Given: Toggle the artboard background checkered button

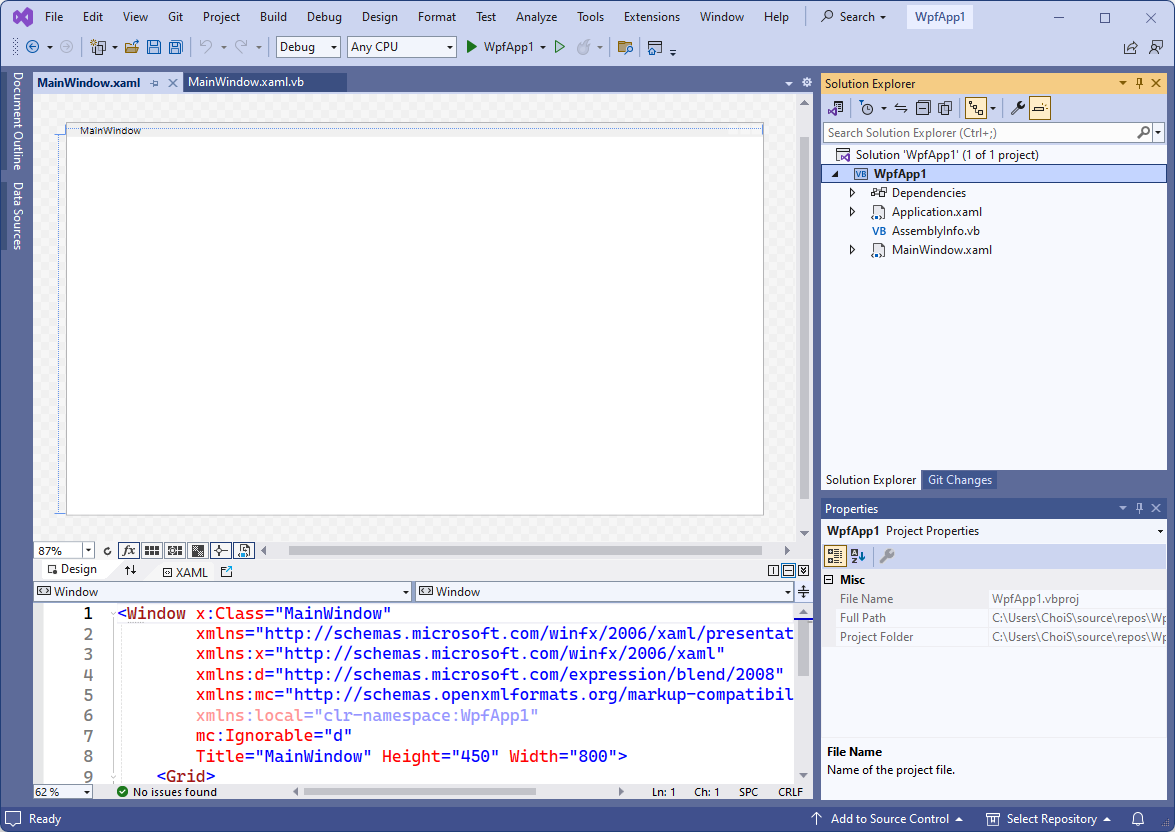Looking at the screenshot, I should pos(198,551).
